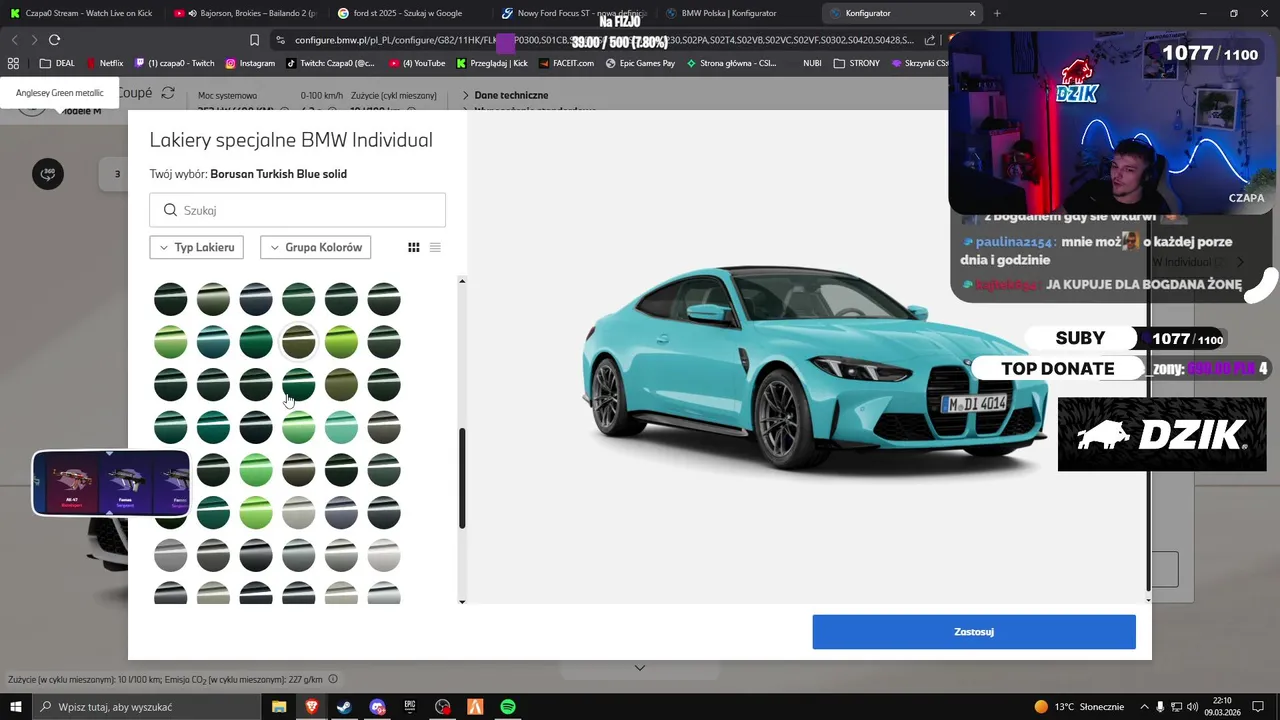This screenshot has height=720, width=1280.
Task: Open the apps grid icon in bookmarks bar
Action: [13, 63]
